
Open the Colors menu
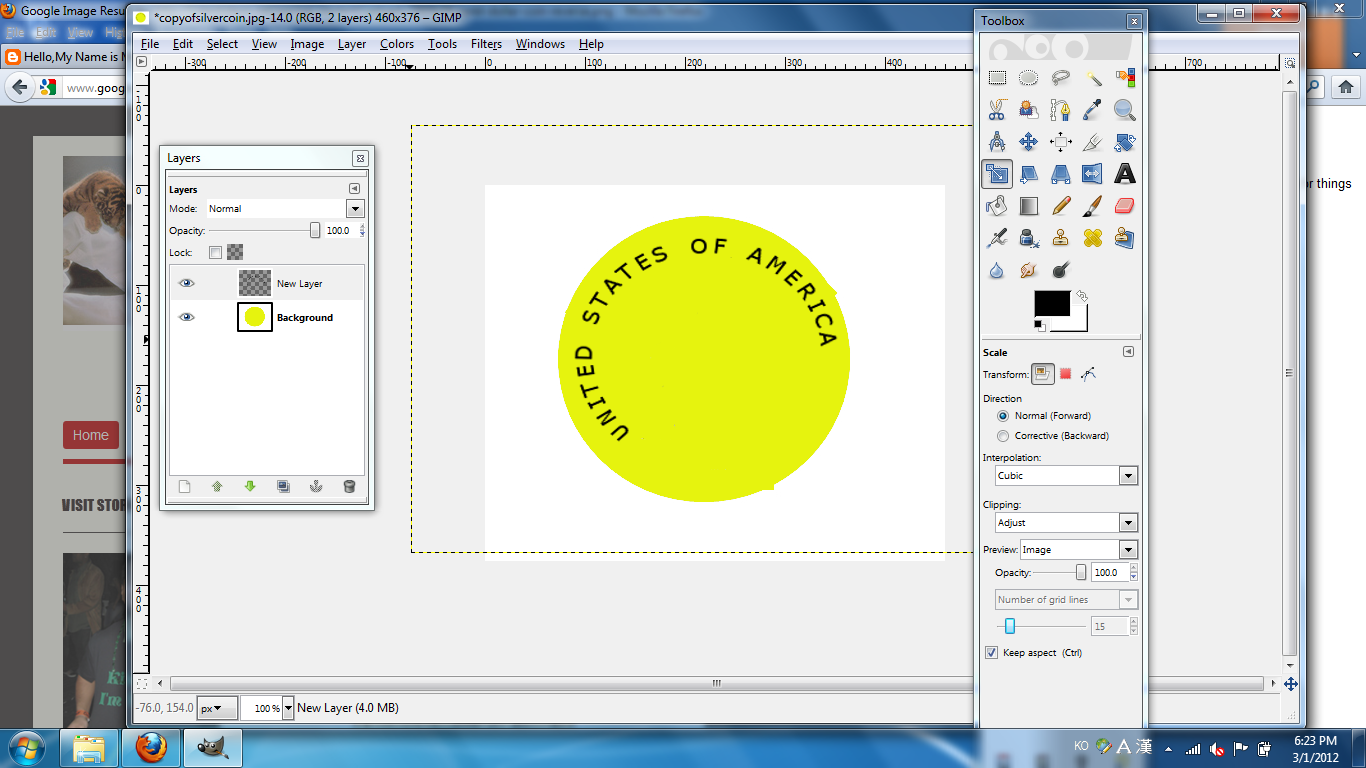coord(397,44)
